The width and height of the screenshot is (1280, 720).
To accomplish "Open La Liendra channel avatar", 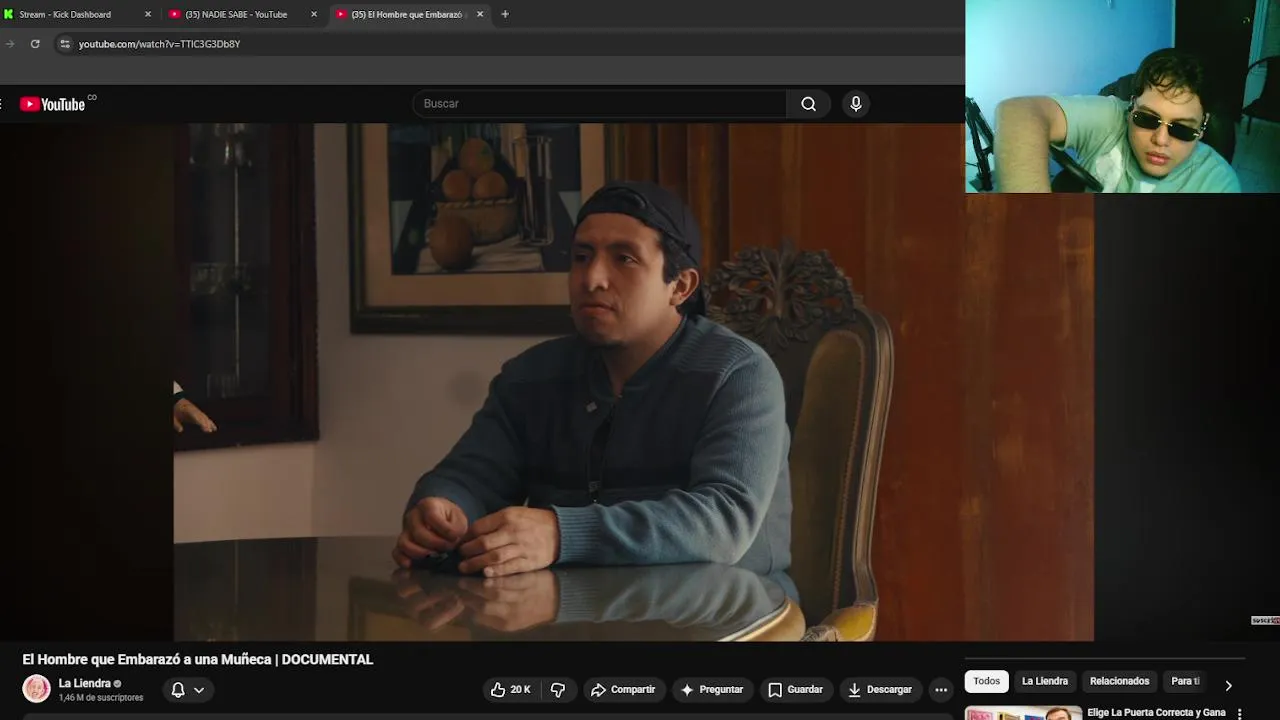I will click(x=37, y=689).
